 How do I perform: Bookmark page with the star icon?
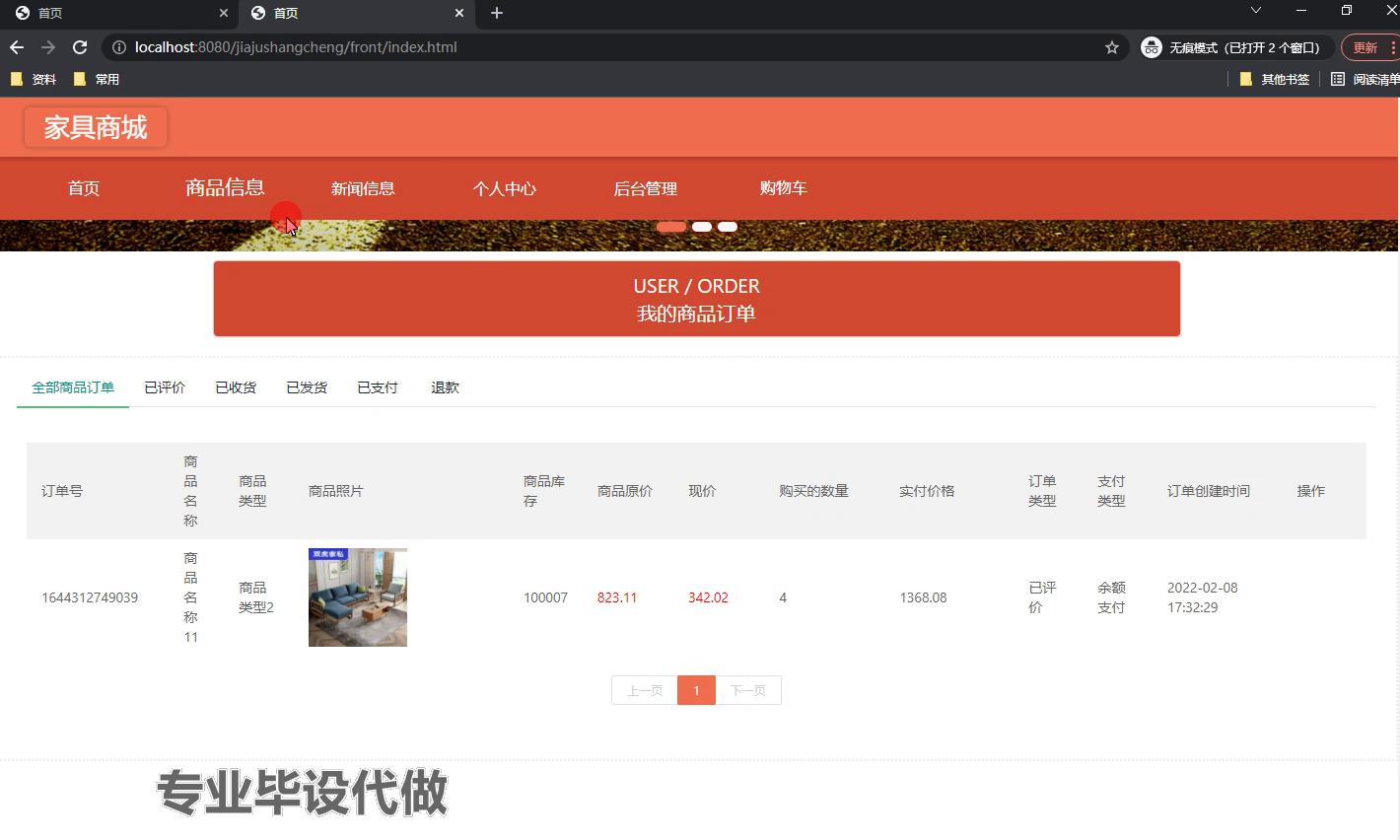click(x=1111, y=47)
